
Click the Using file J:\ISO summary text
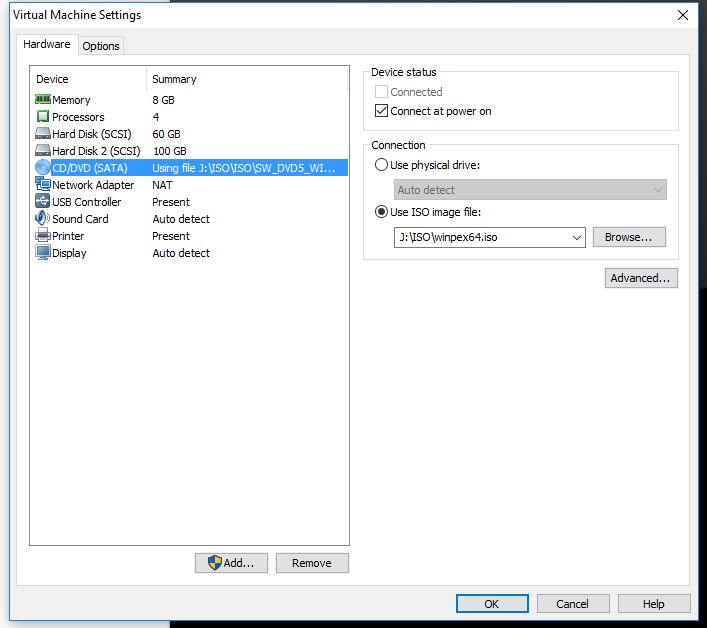click(243, 168)
